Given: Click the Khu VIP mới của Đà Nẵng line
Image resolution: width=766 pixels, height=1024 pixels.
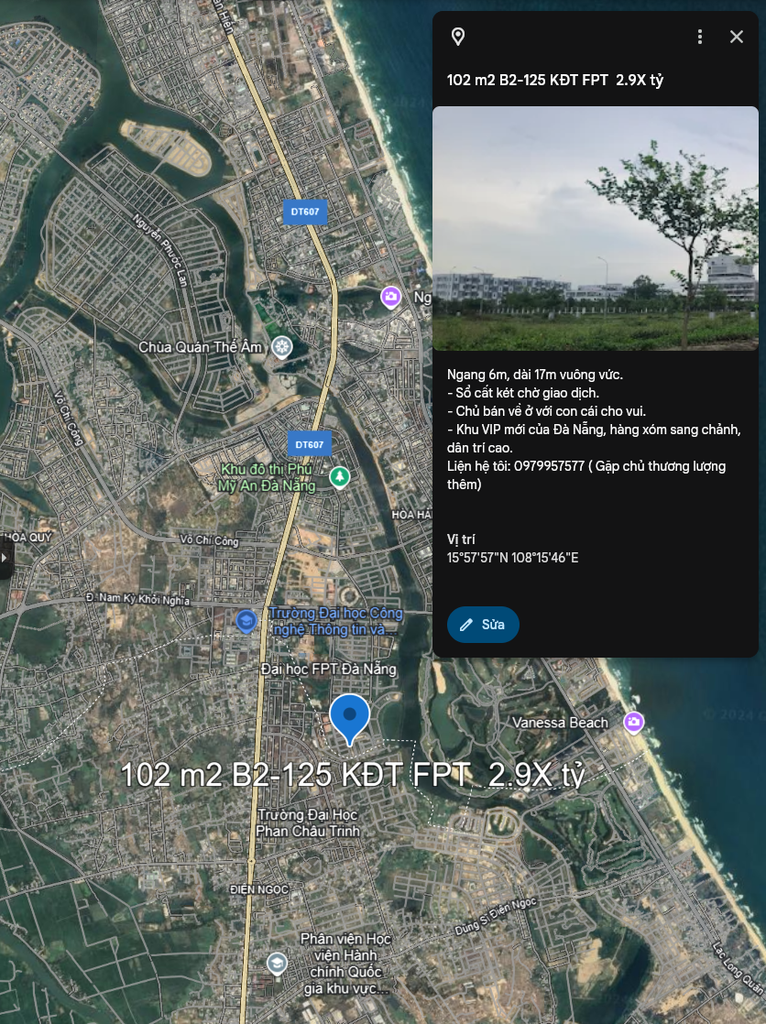Looking at the screenshot, I should point(594,438).
